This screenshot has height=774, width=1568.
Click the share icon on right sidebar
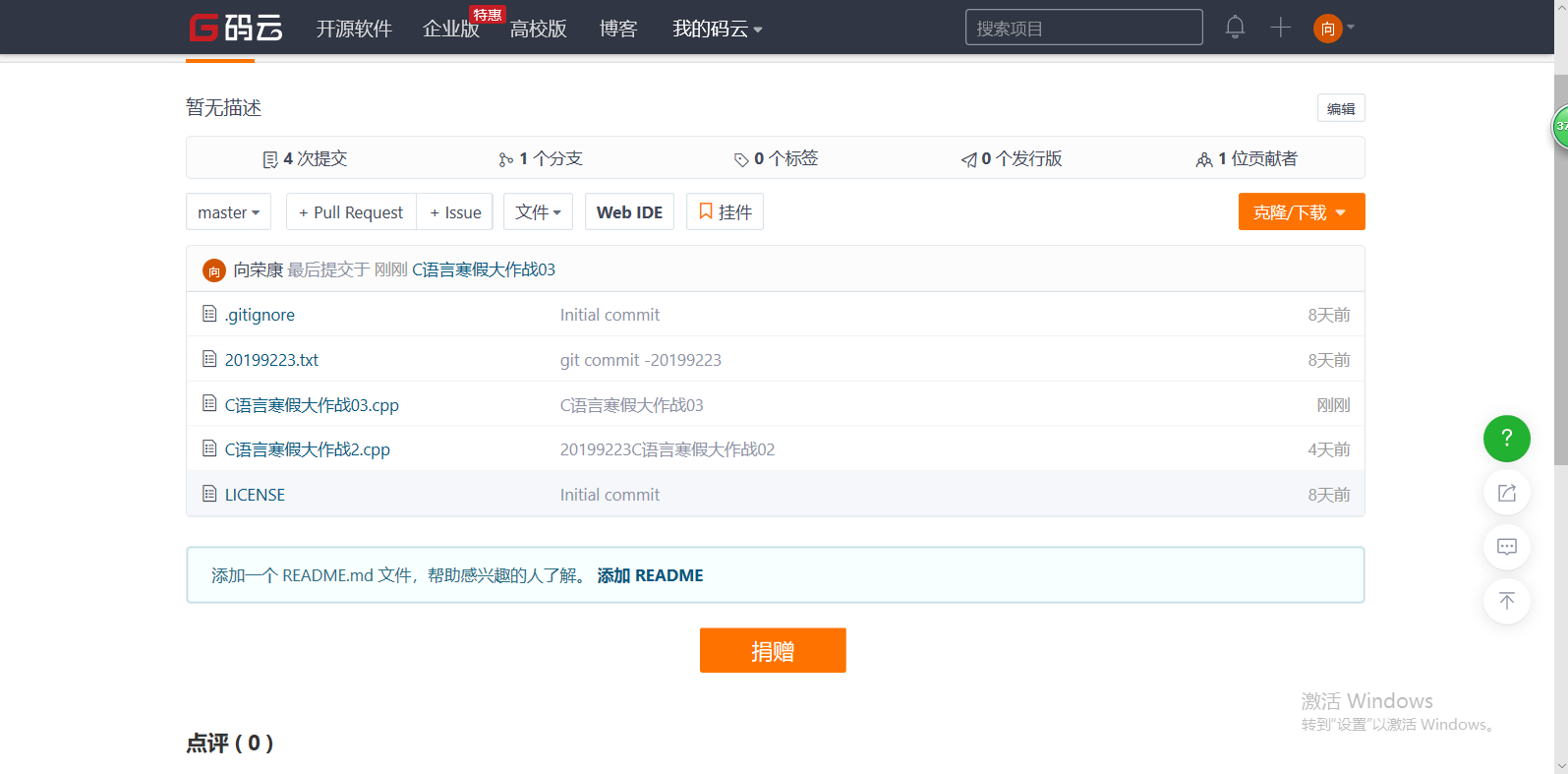[1506, 493]
